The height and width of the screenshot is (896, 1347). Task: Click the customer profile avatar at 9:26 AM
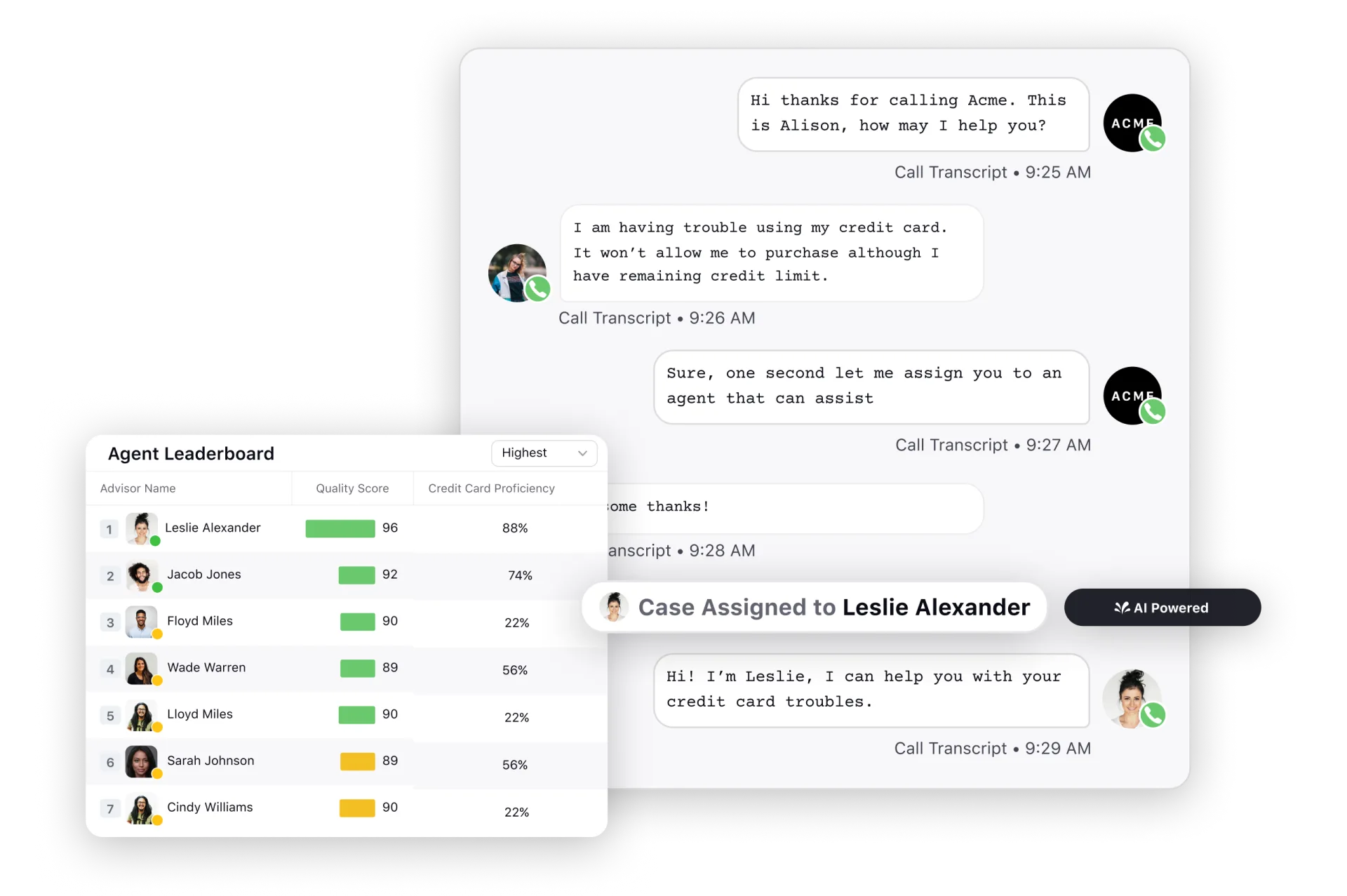click(x=515, y=272)
